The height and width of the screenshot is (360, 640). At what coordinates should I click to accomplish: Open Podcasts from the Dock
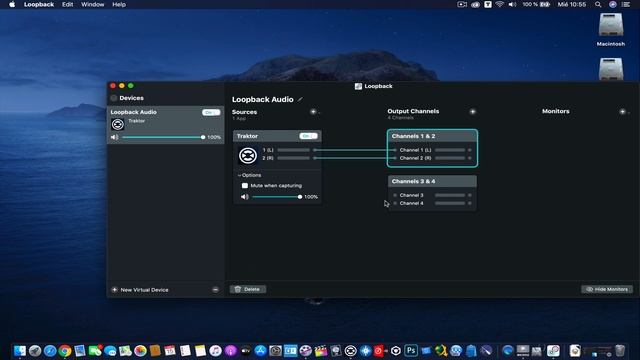tap(230, 351)
